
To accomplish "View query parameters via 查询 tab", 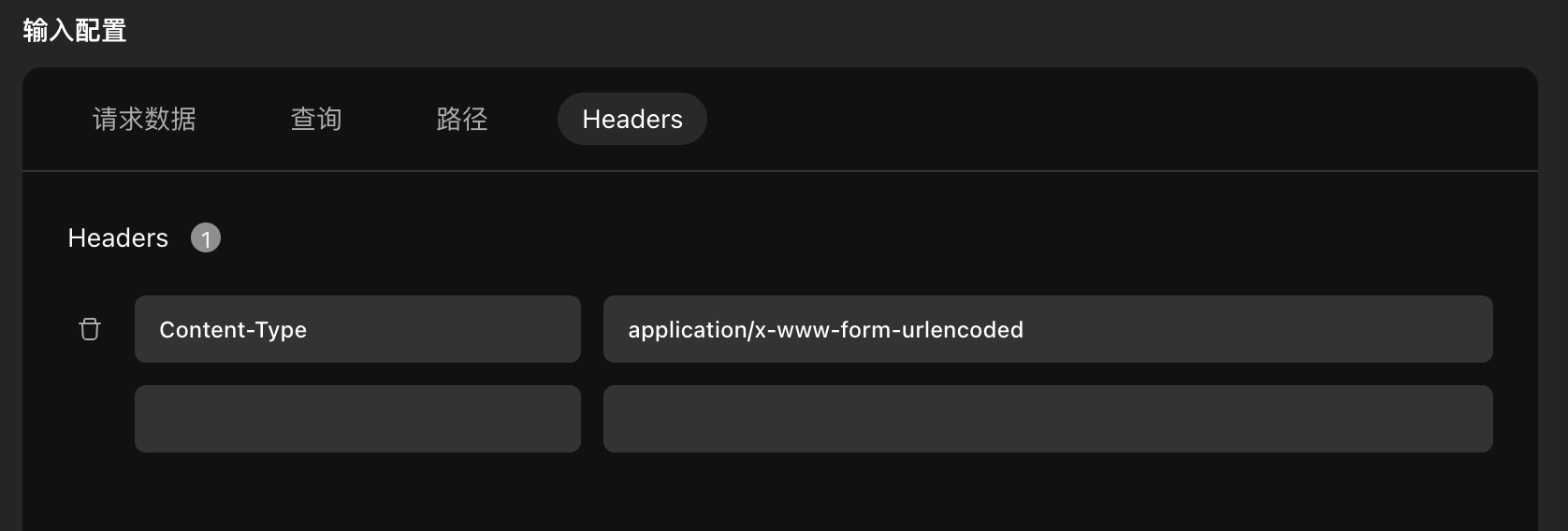I will pos(316,119).
